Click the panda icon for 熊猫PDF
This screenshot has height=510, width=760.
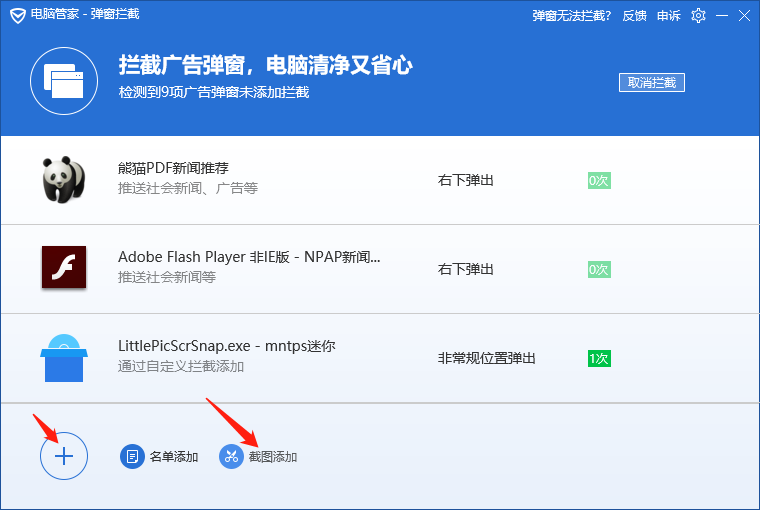tap(63, 180)
